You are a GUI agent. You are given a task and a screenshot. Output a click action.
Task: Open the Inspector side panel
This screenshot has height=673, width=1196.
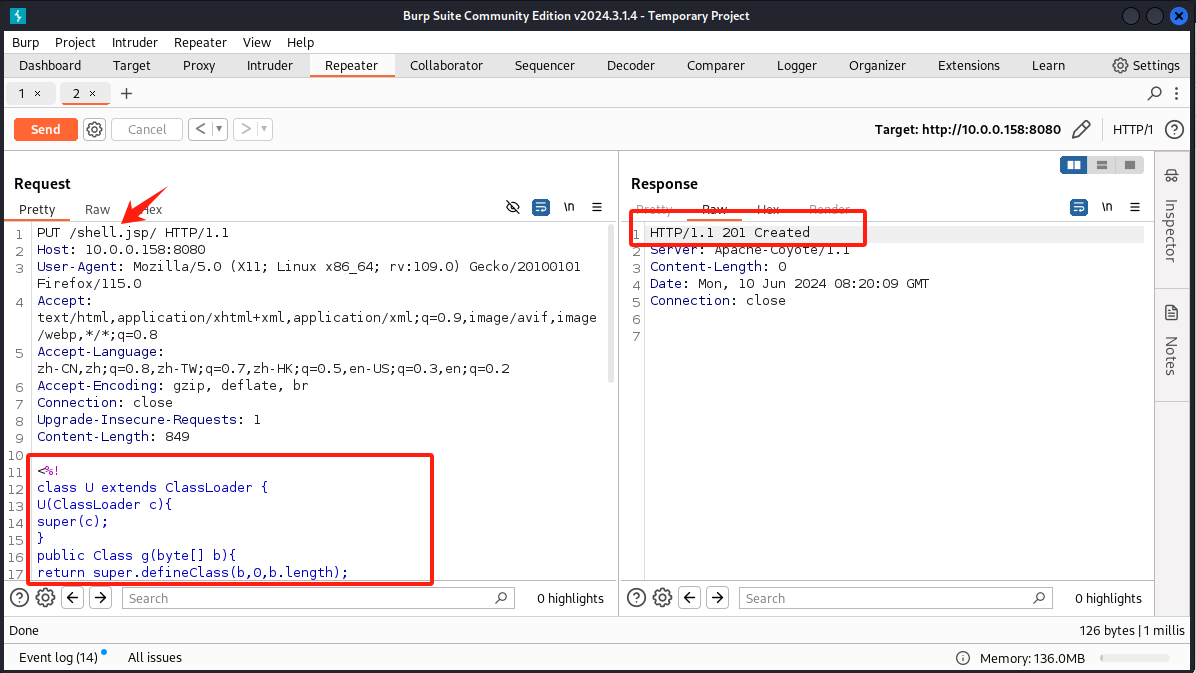click(1171, 217)
